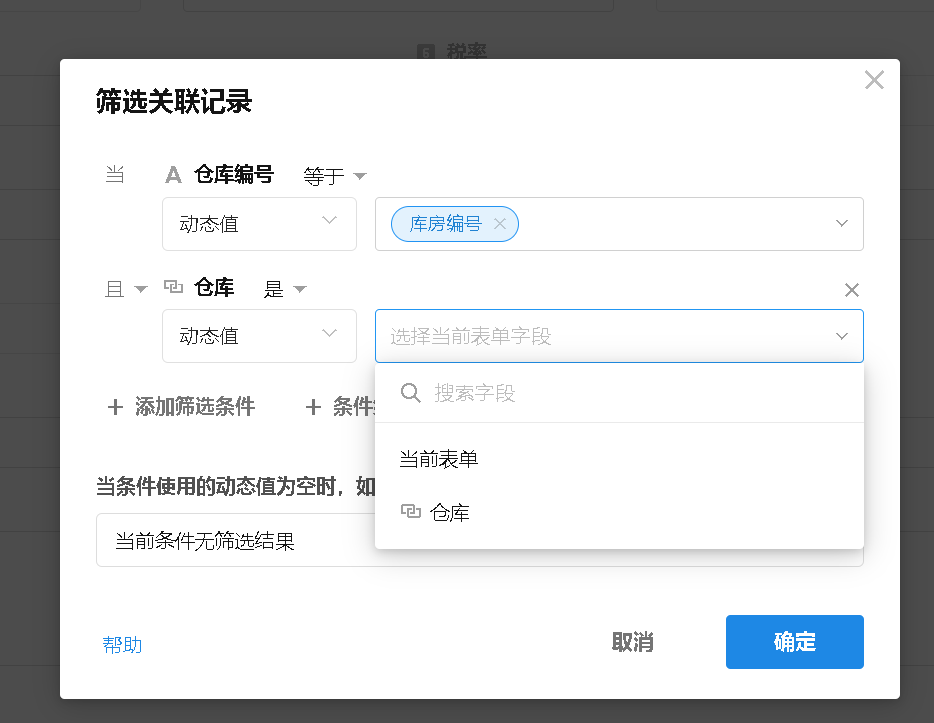The height and width of the screenshot is (723, 934).
Task: Close the 筛选关联记录 dialog
Action: (874, 81)
